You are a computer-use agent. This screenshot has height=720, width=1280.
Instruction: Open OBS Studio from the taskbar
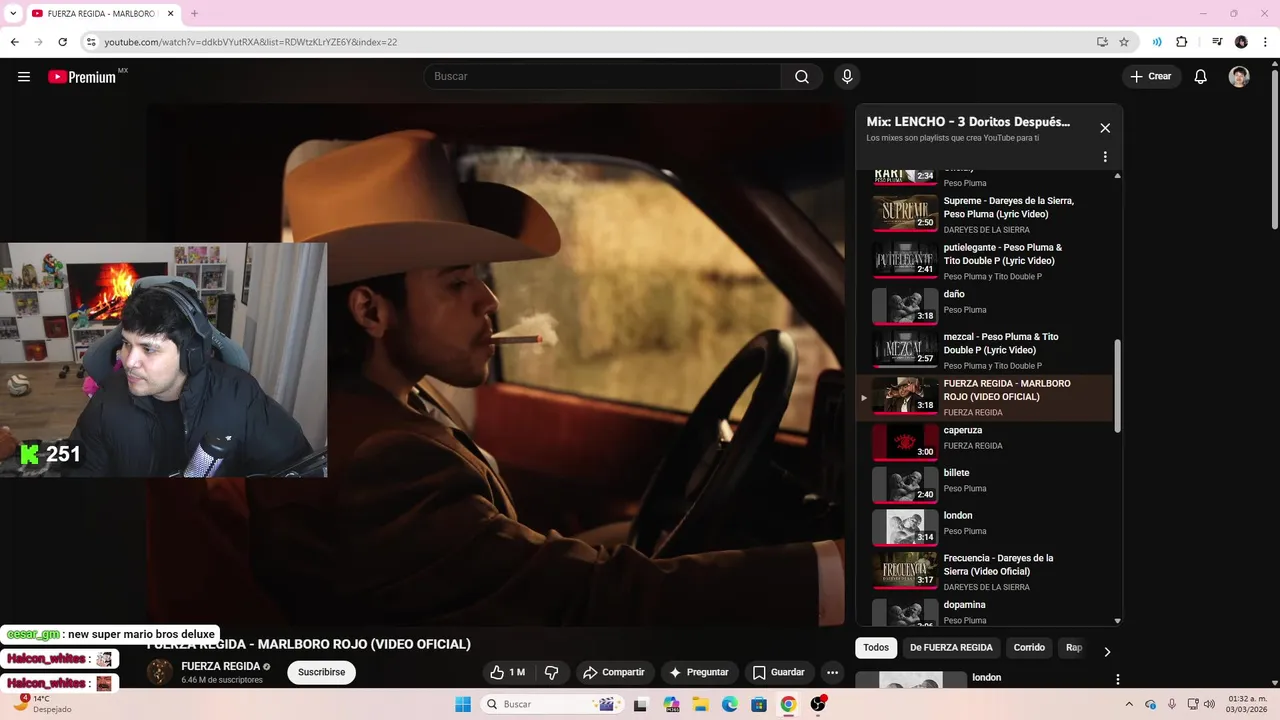tap(818, 704)
